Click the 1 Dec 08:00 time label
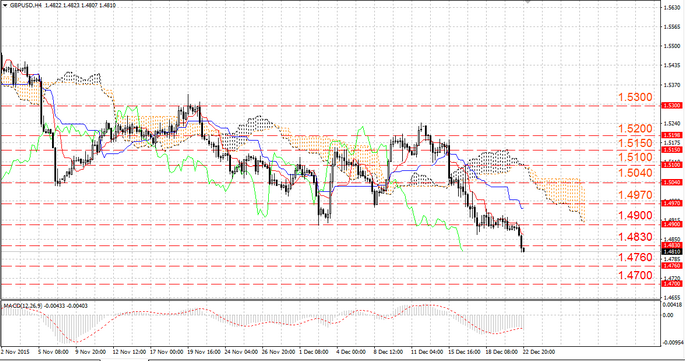Screen dimensions: 685x361 [315, 352]
